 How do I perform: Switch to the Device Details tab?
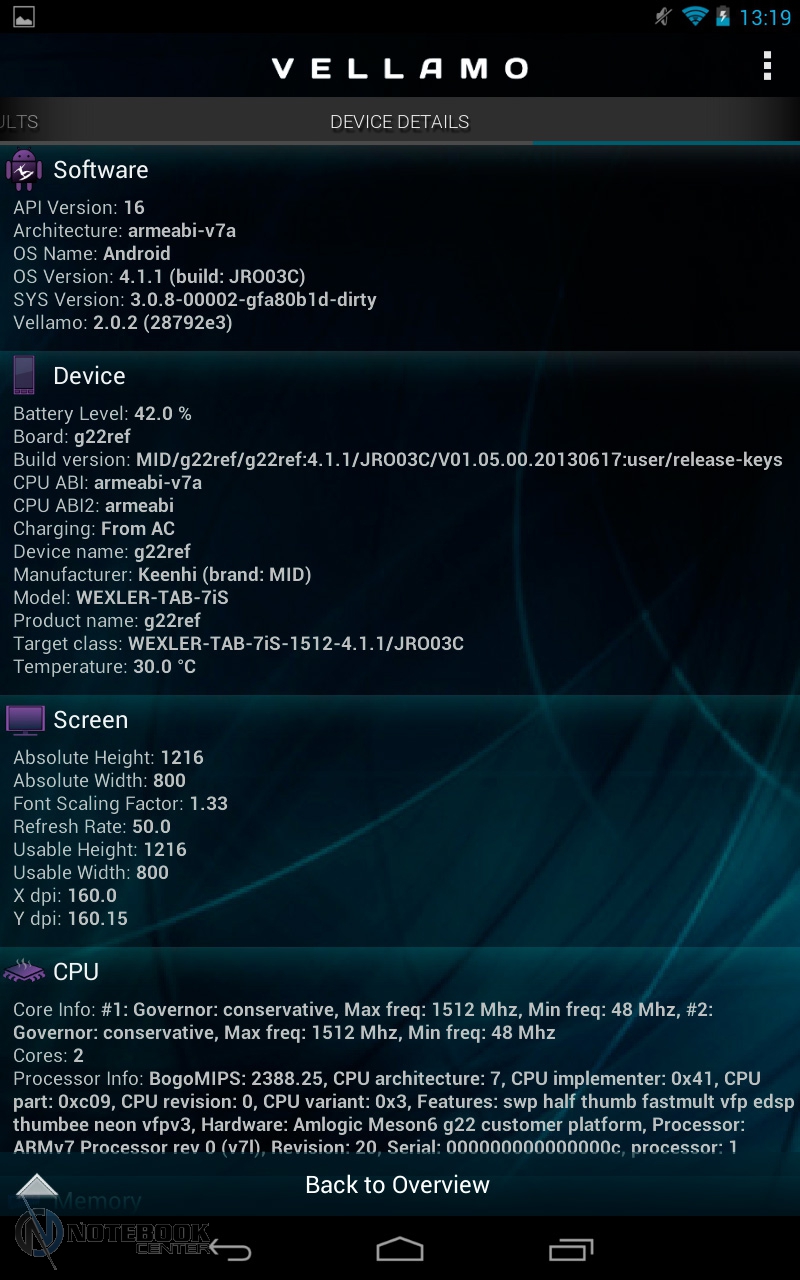click(400, 122)
